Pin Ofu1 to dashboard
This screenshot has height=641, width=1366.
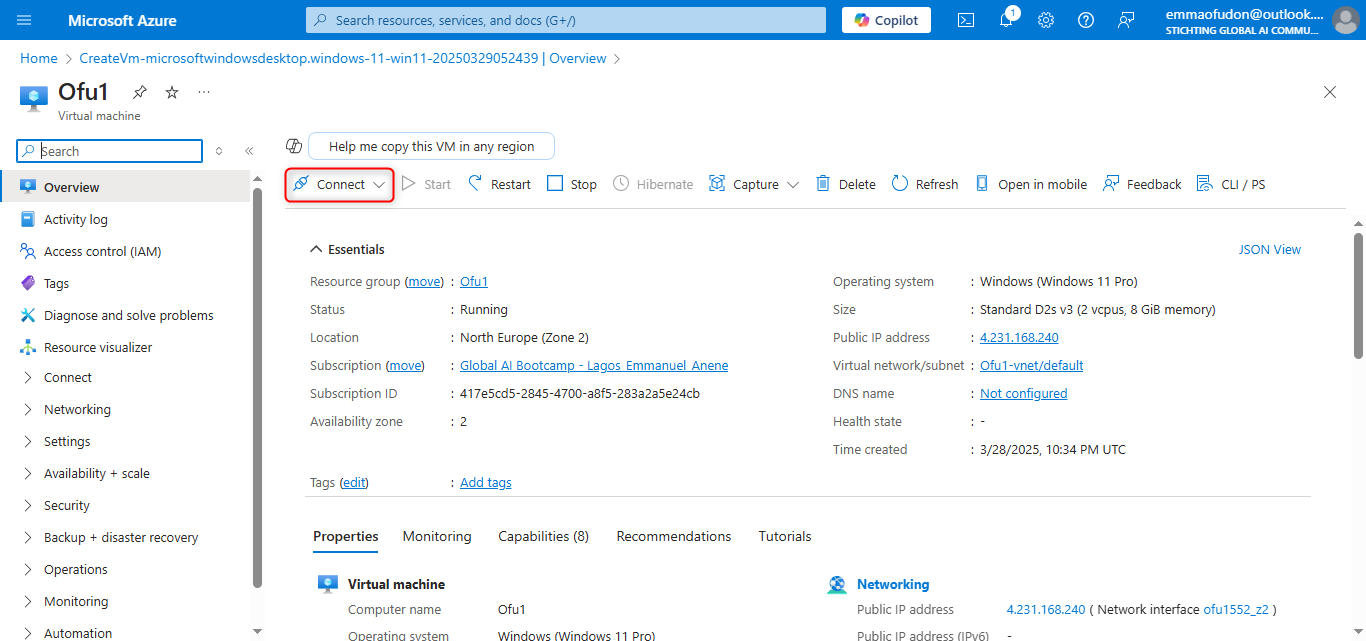(140, 92)
